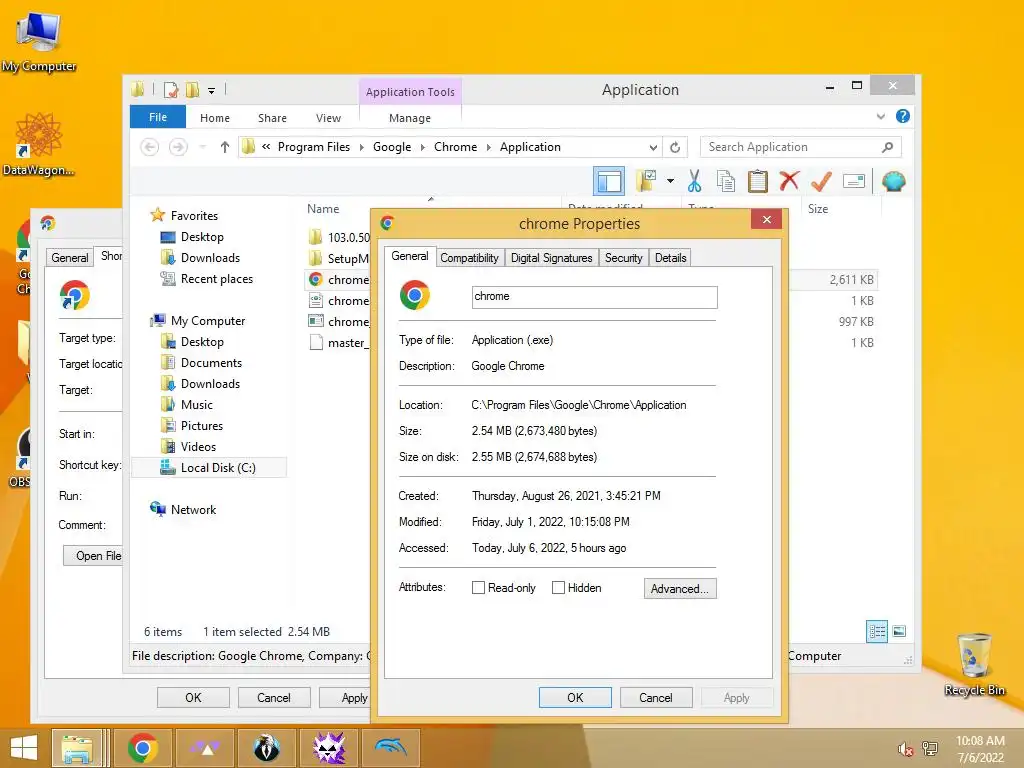Click the Cut scissors icon in Explorer toolbar
The image size is (1024, 768).
pyautogui.click(x=694, y=181)
